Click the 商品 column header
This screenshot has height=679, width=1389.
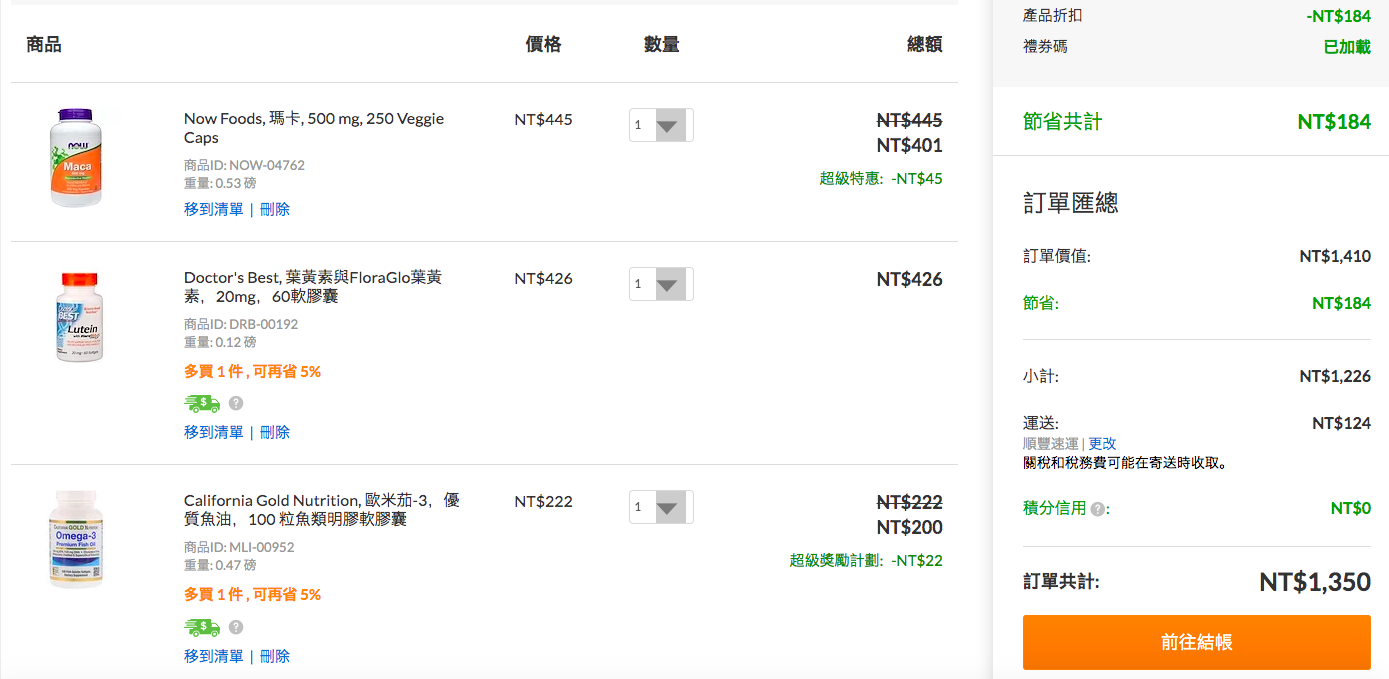pyautogui.click(x=44, y=44)
